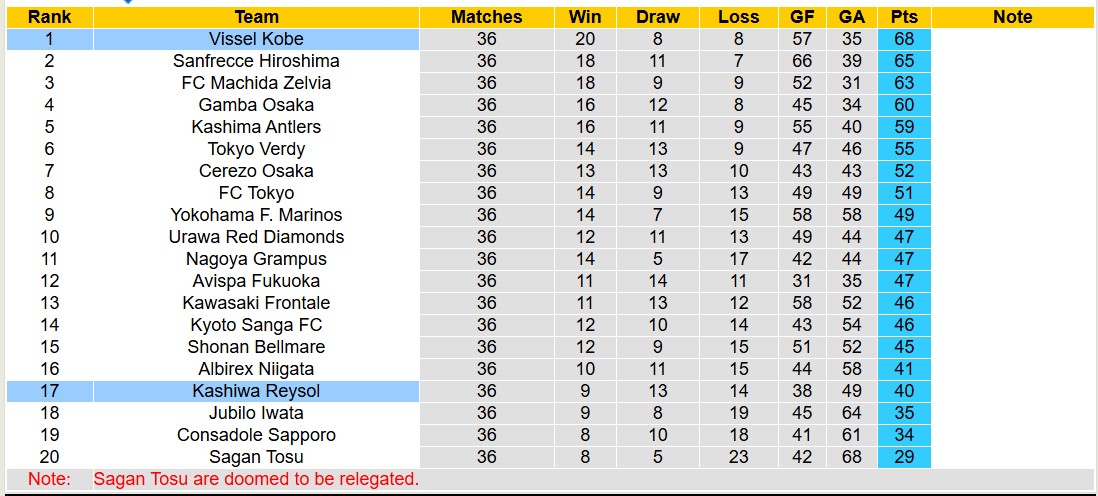Click the GF column header
1098x496 pixels.
802,17
